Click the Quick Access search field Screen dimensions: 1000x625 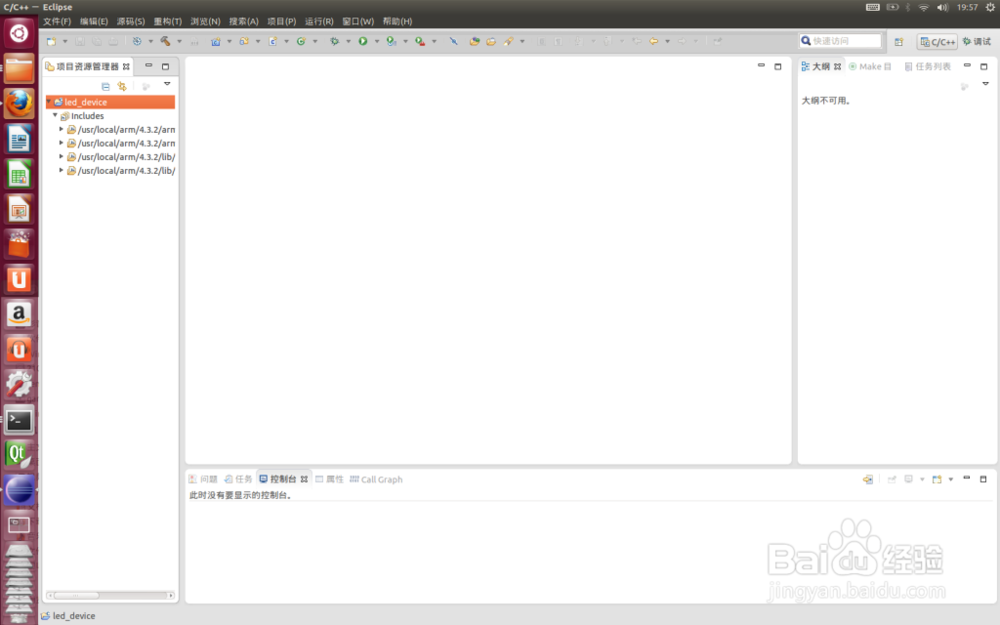pyautogui.click(x=840, y=41)
